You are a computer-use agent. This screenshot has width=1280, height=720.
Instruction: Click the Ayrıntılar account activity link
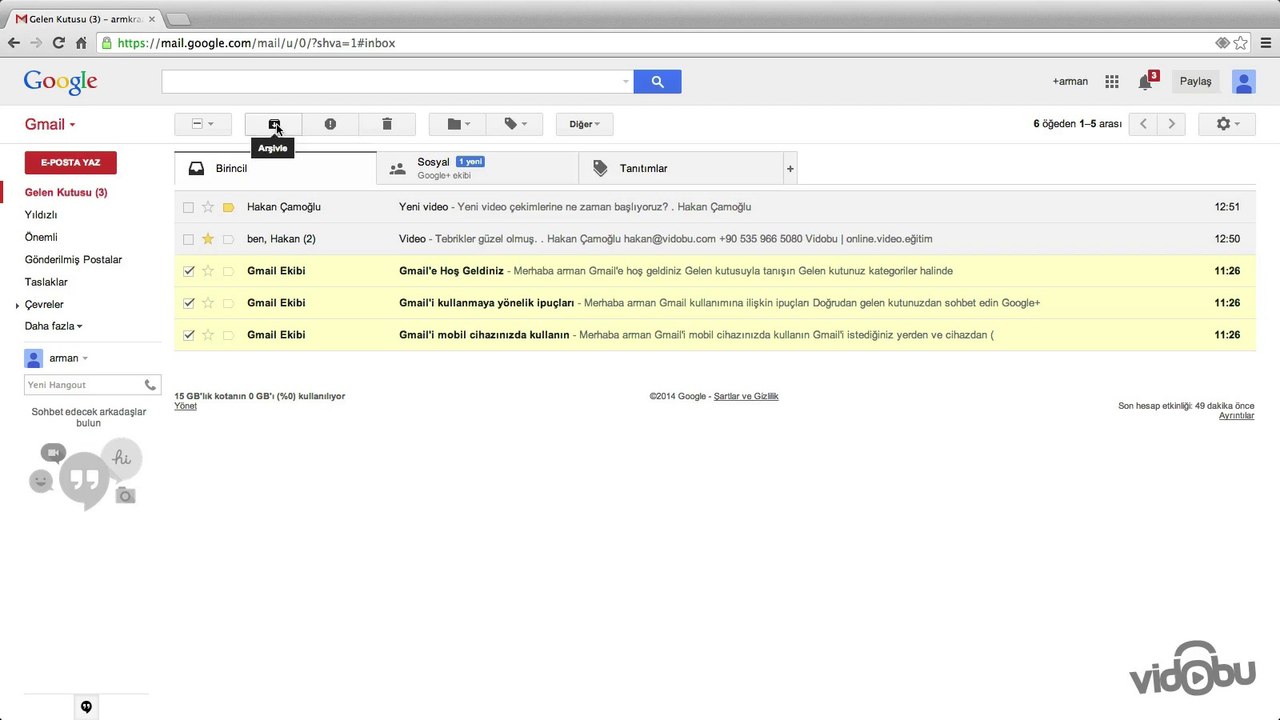(x=1236, y=415)
